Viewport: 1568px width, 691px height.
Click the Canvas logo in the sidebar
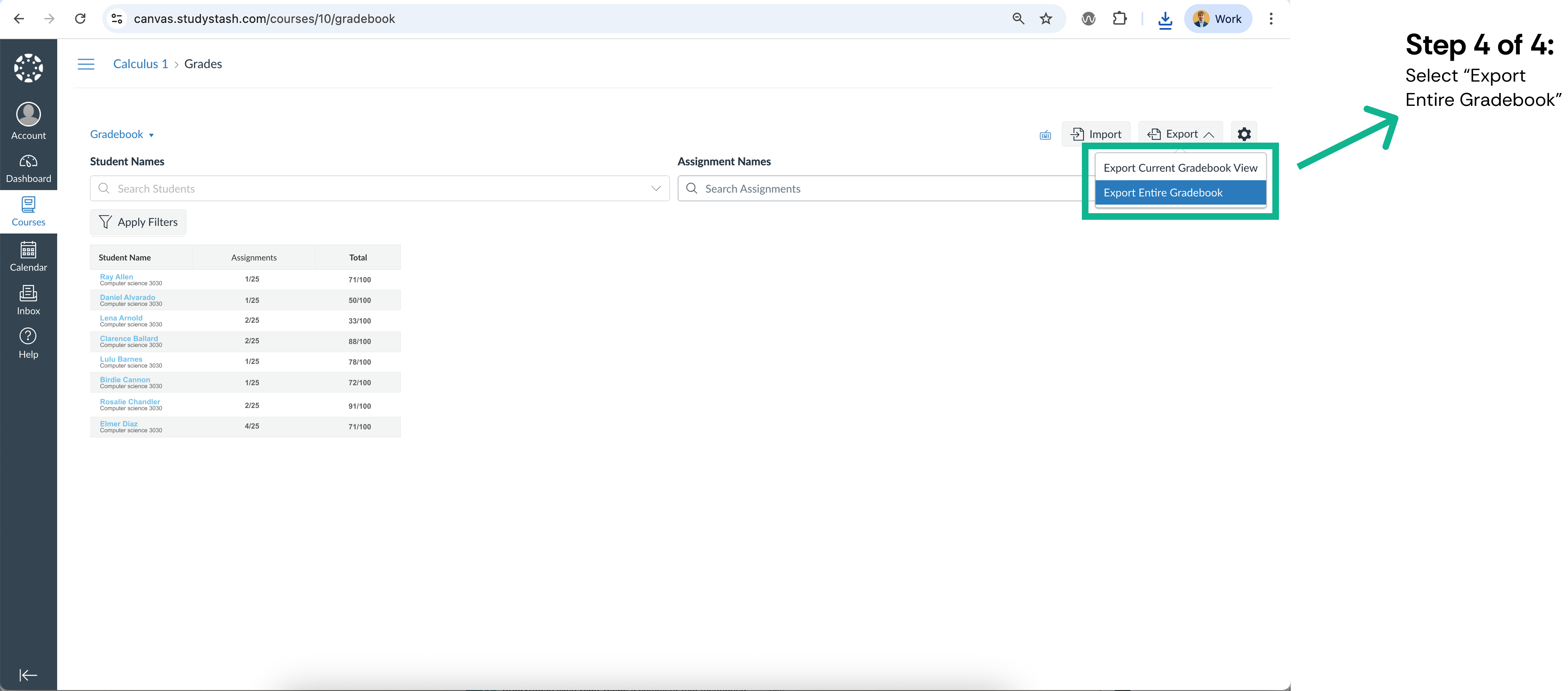[28, 68]
